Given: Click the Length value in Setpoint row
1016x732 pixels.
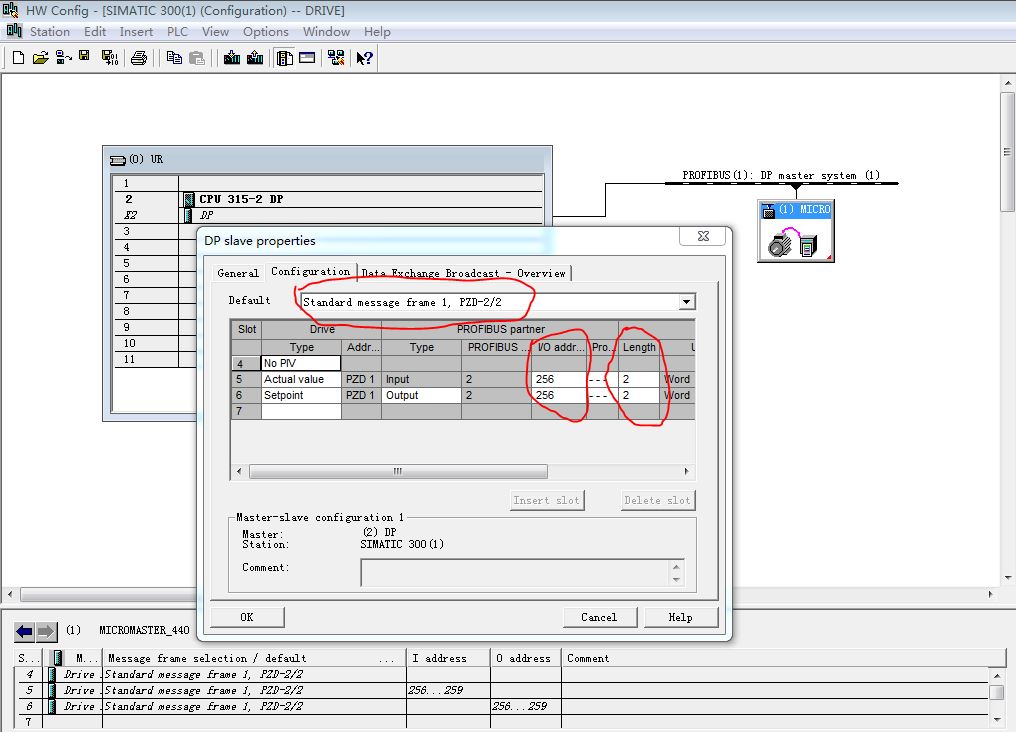Looking at the screenshot, I should [640, 395].
